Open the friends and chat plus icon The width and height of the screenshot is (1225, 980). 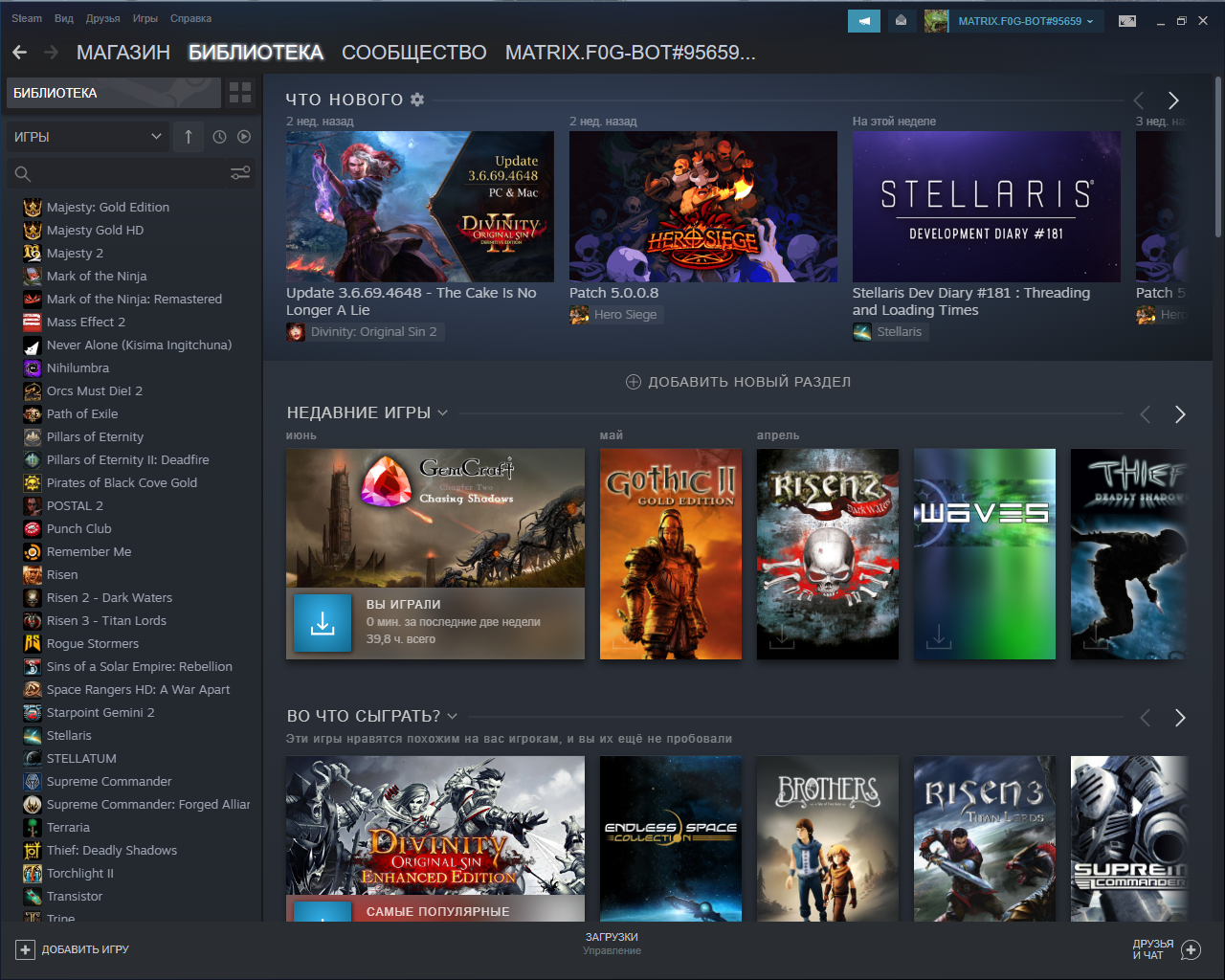1191,949
